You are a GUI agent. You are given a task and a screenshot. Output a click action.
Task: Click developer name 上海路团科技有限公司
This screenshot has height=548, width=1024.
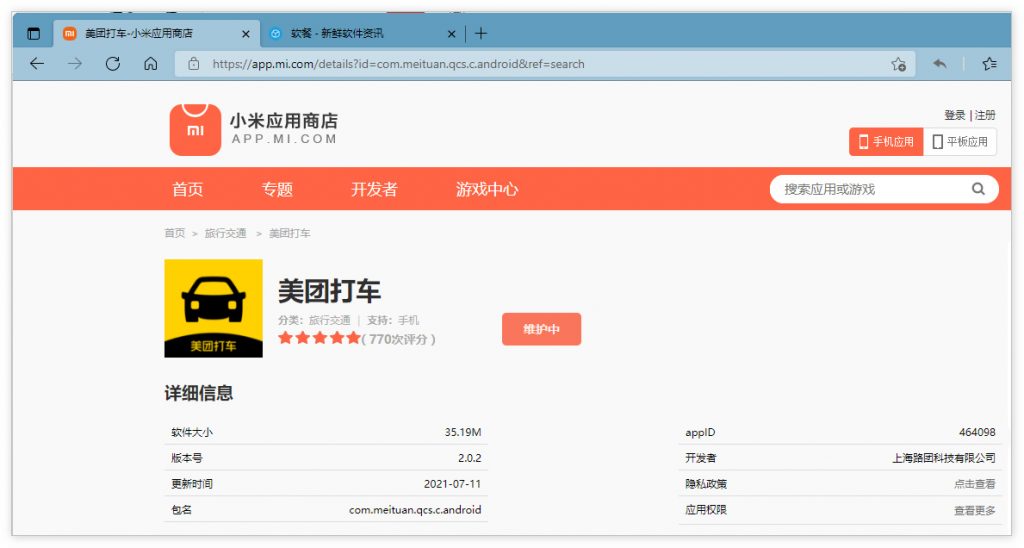click(944, 458)
